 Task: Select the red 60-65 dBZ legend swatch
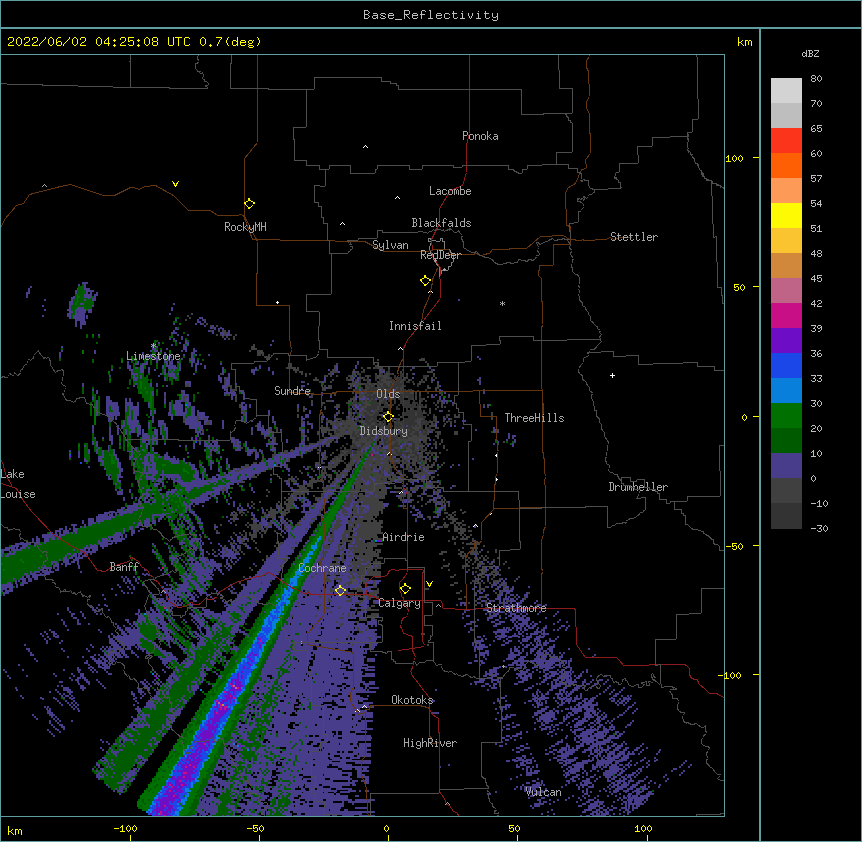[786, 140]
